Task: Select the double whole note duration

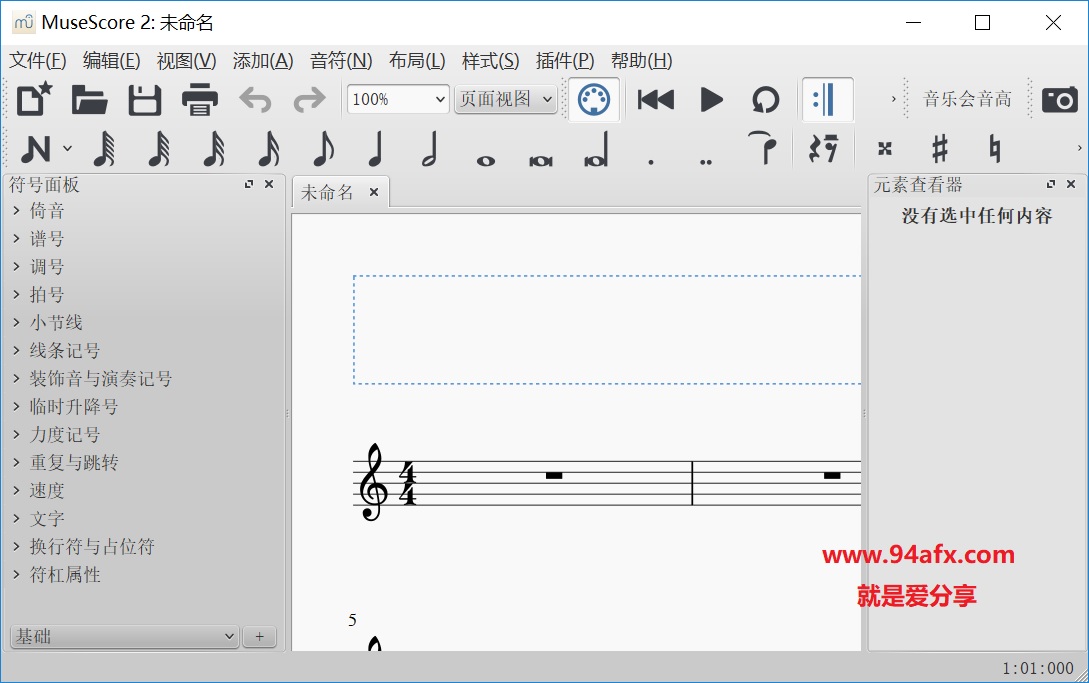Action: tap(541, 161)
